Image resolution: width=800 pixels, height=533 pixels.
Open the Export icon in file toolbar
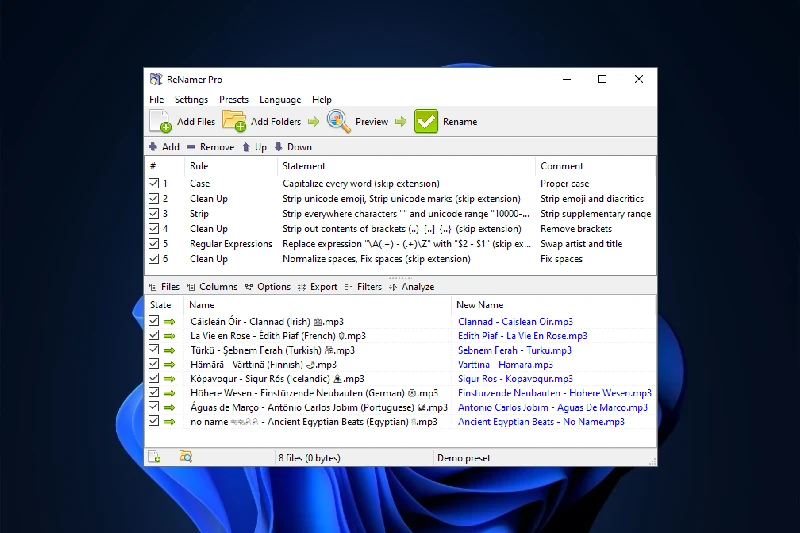pos(302,287)
